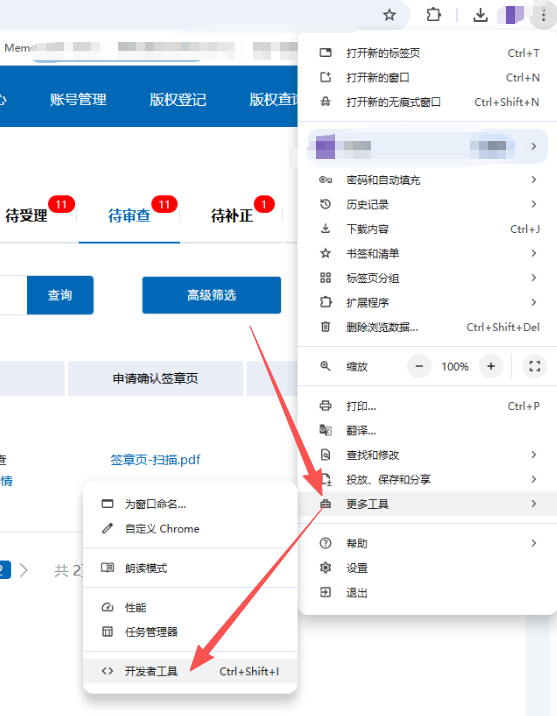Increase zoom with the plus button
This screenshot has width=557, height=716.
(x=491, y=366)
